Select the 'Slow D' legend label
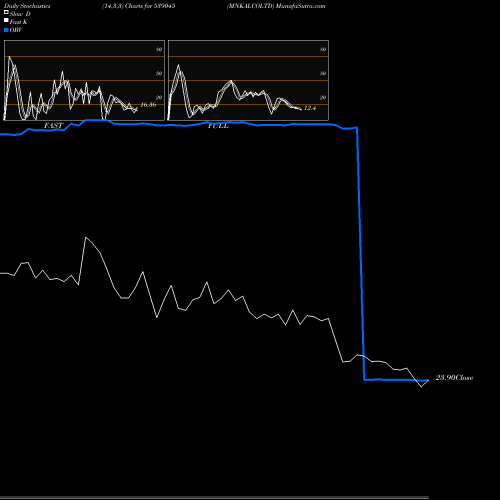 click(20, 14)
